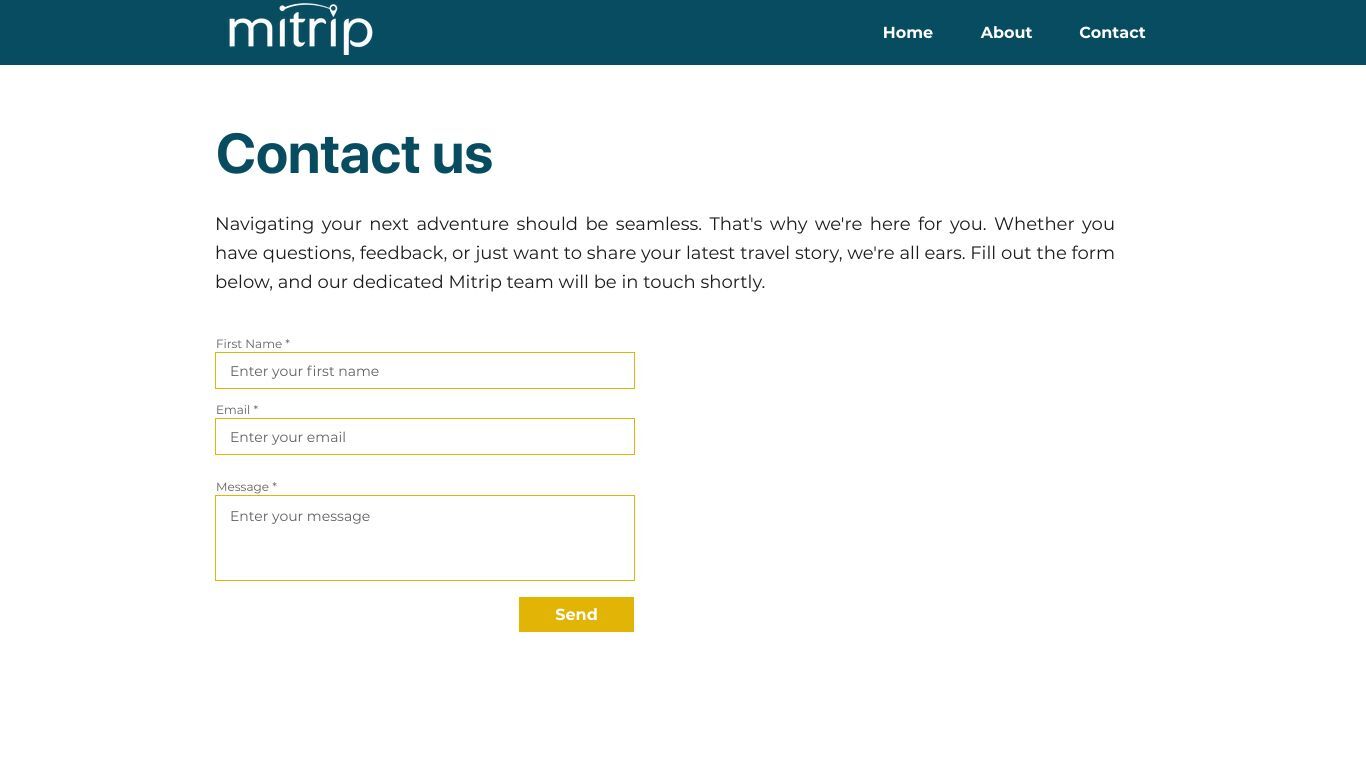Submit the form with the Send button
This screenshot has width=1366, height=768.
[576, 614]
